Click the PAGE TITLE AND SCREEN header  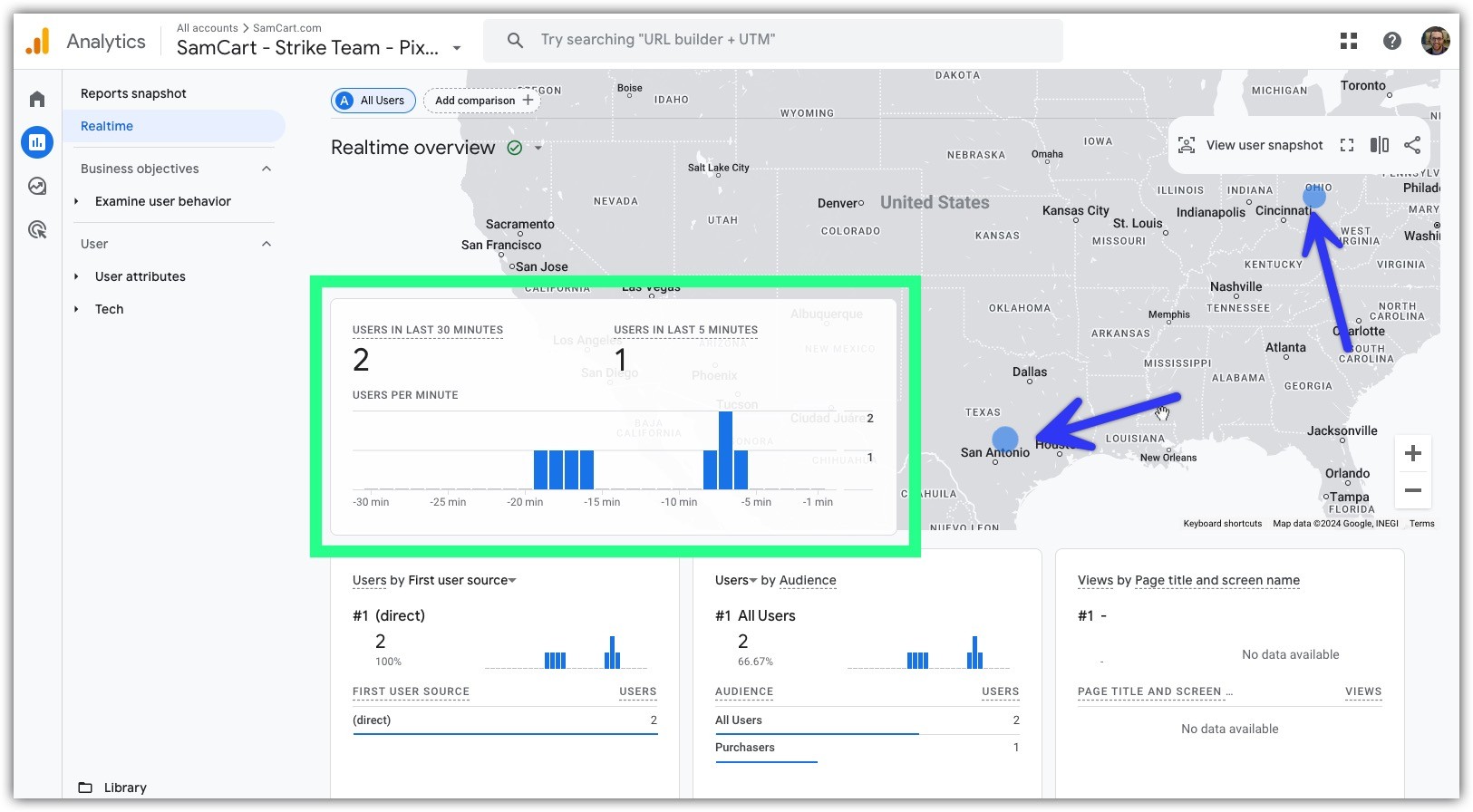click(x=1155, y=691)
